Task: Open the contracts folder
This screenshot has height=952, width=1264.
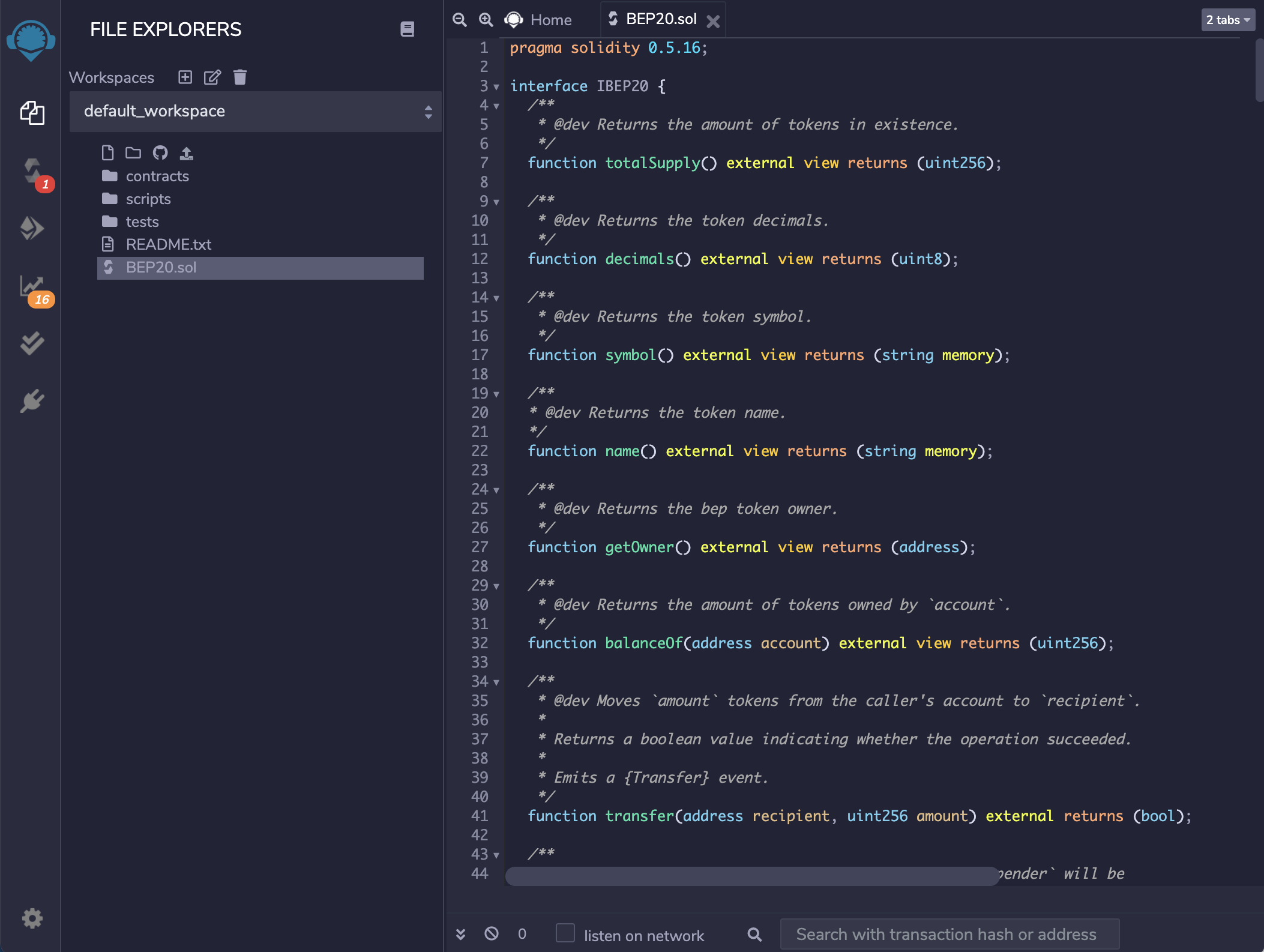Action: point(157,176)
